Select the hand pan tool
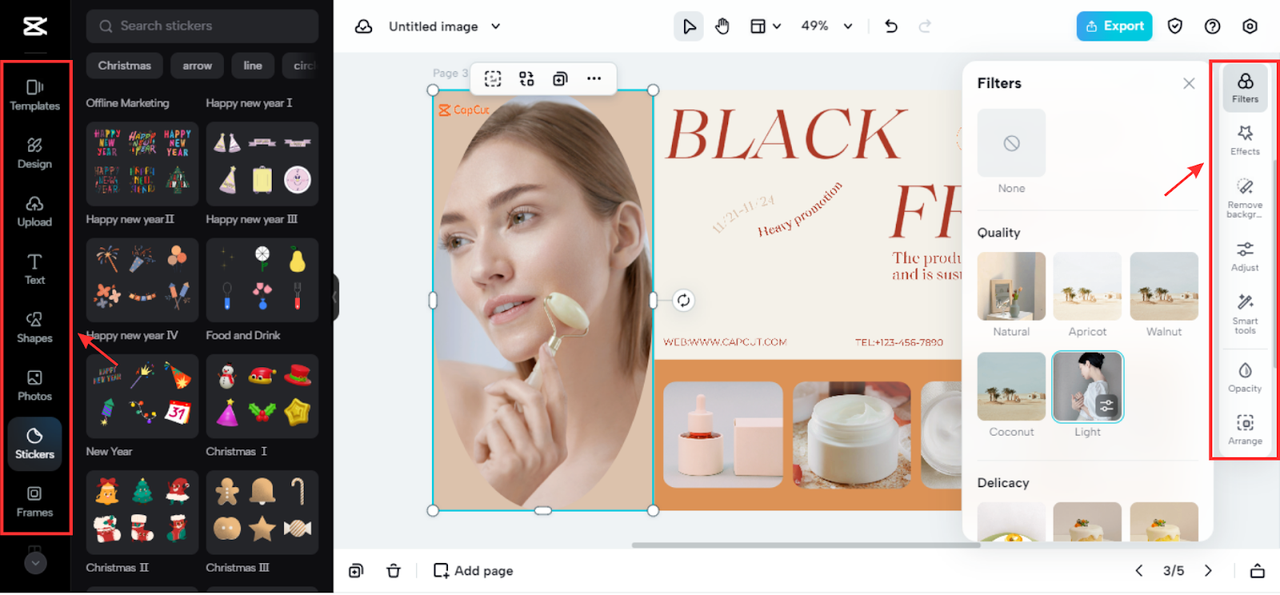This screenshot has width=1280, height=595. tap(722, 27)
